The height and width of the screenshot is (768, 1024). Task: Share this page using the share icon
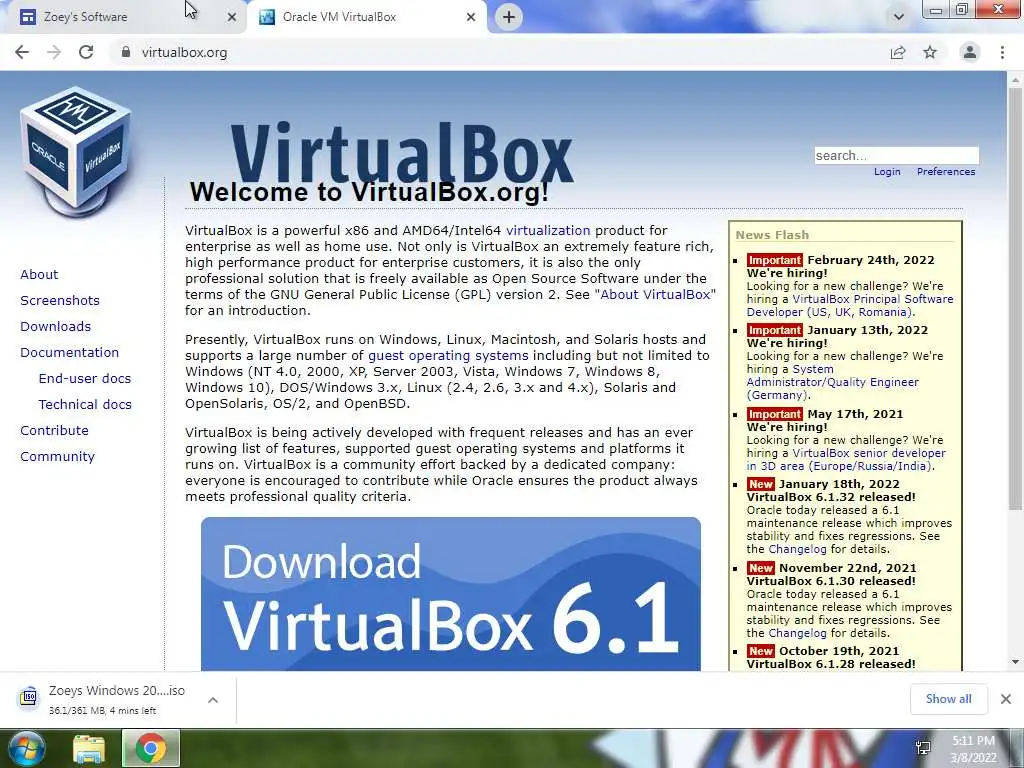pos(898,52)
